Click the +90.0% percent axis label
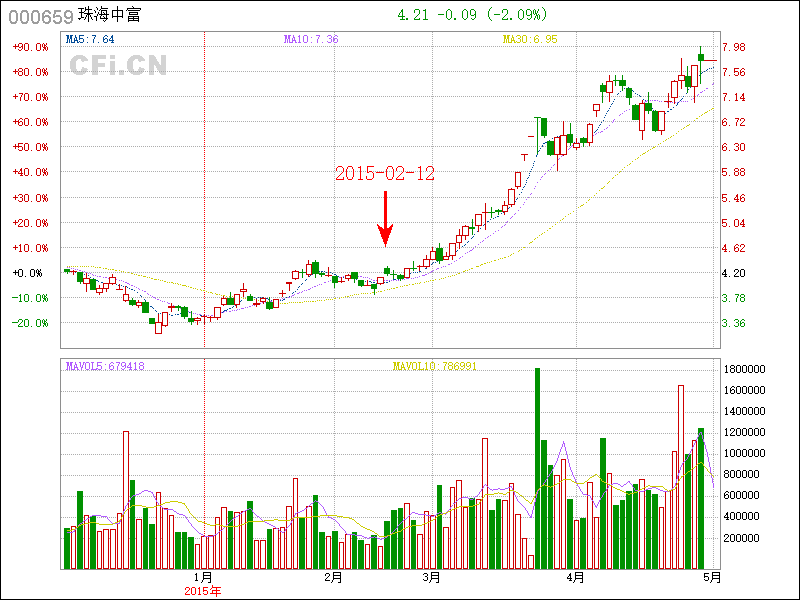The width and height of the screenshot is (800, 600). pyautogui.click(x=30, y=47)
